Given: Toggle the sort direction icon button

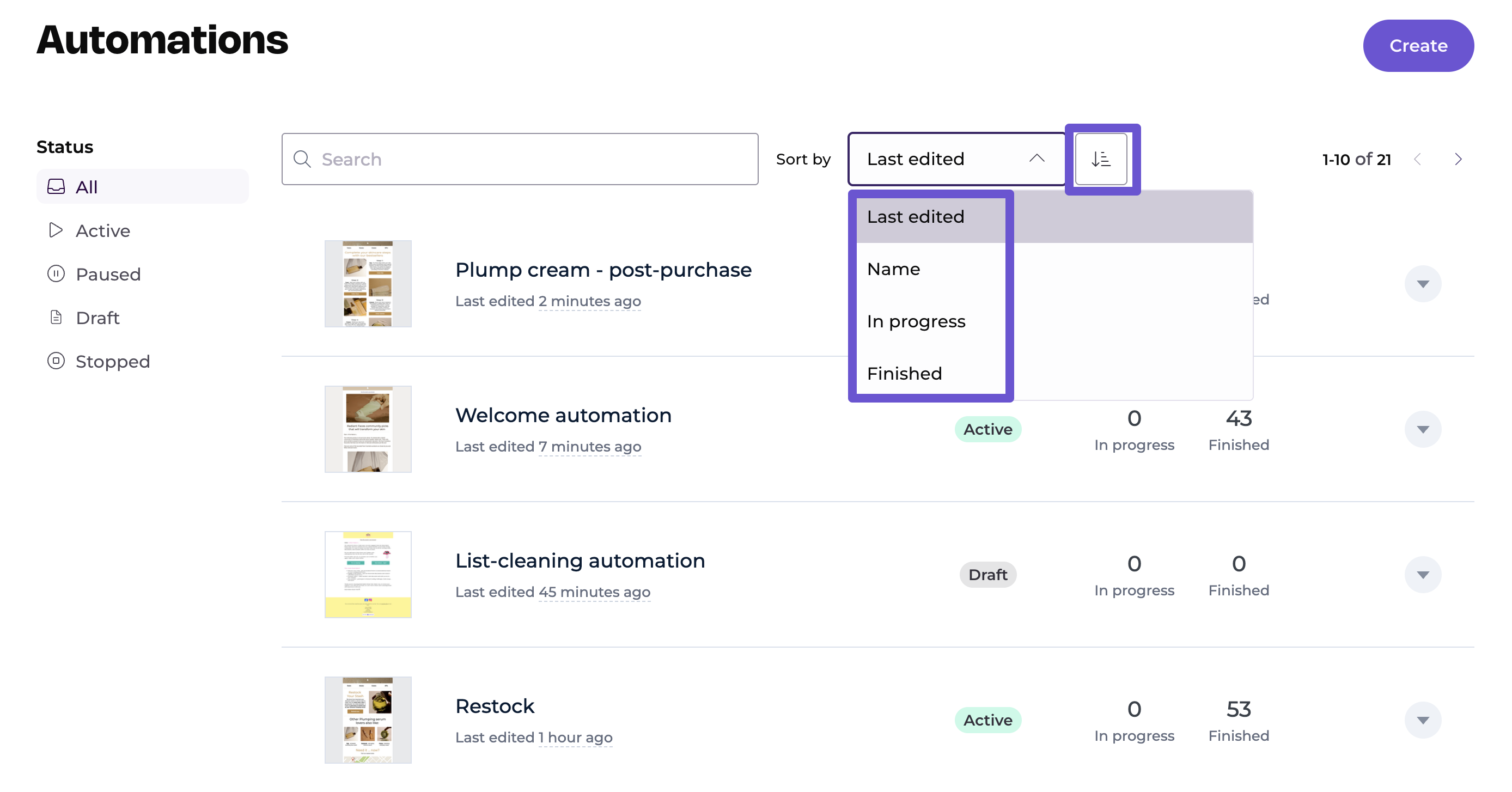Looking at the screenshot, I should [1101, 159].
